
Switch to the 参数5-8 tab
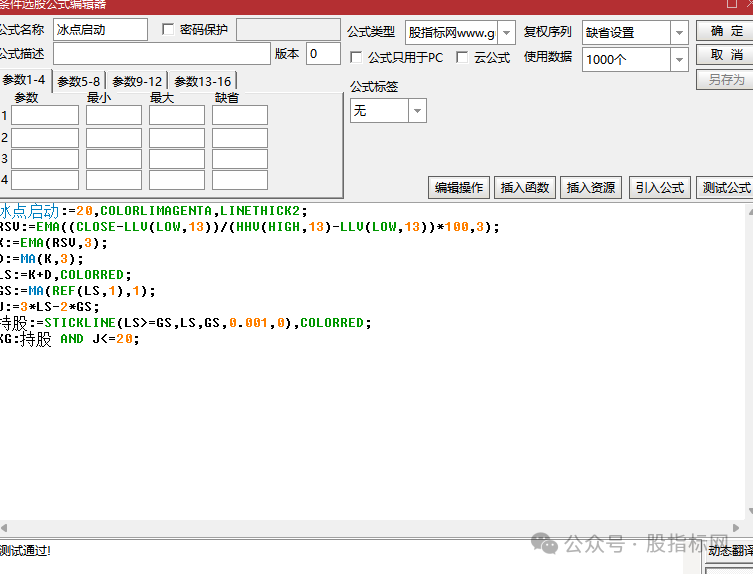point(79,82)
